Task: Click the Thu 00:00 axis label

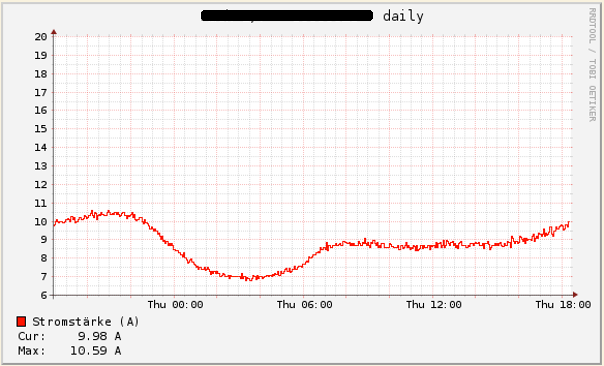Action: pos(175,305)
